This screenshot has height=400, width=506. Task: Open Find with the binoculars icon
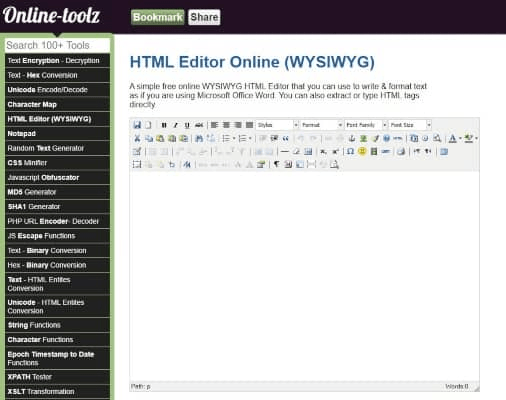coord(199,138)
